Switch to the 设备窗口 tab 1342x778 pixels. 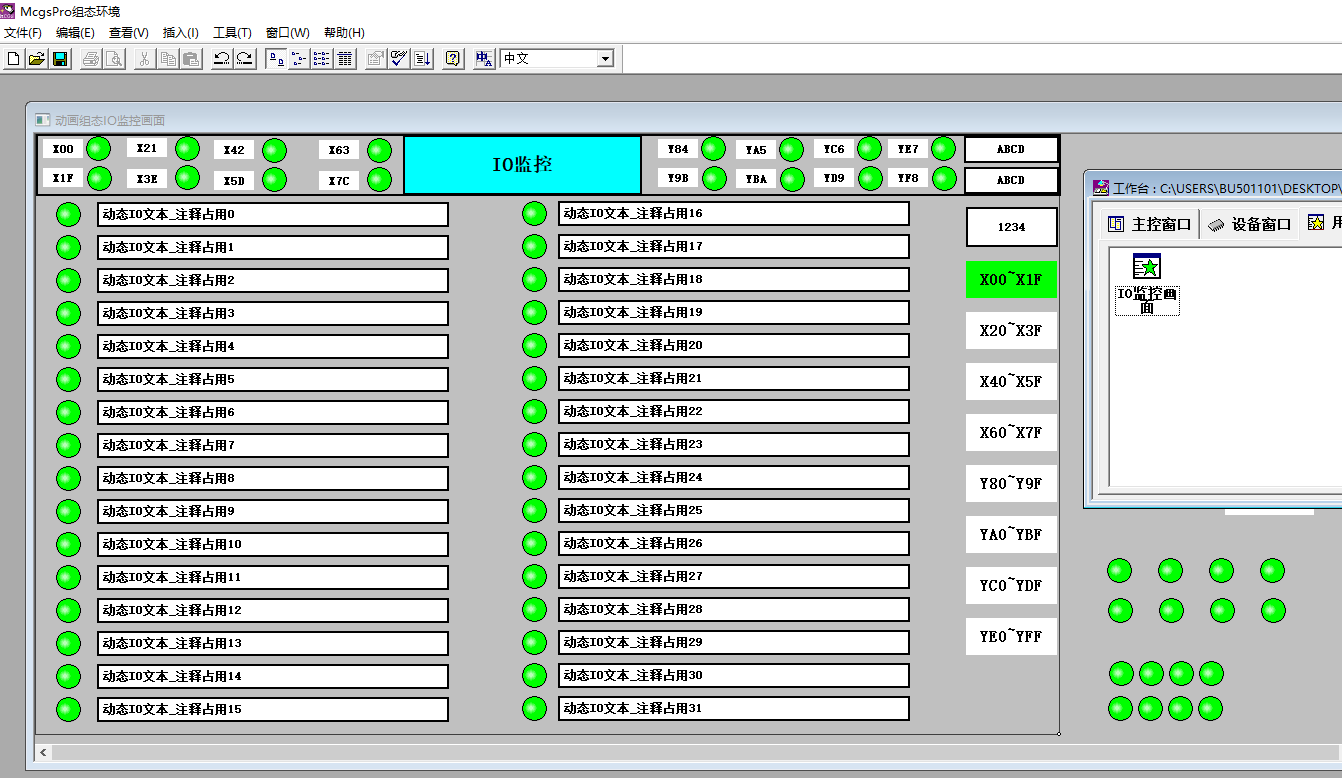(1250, 224)
